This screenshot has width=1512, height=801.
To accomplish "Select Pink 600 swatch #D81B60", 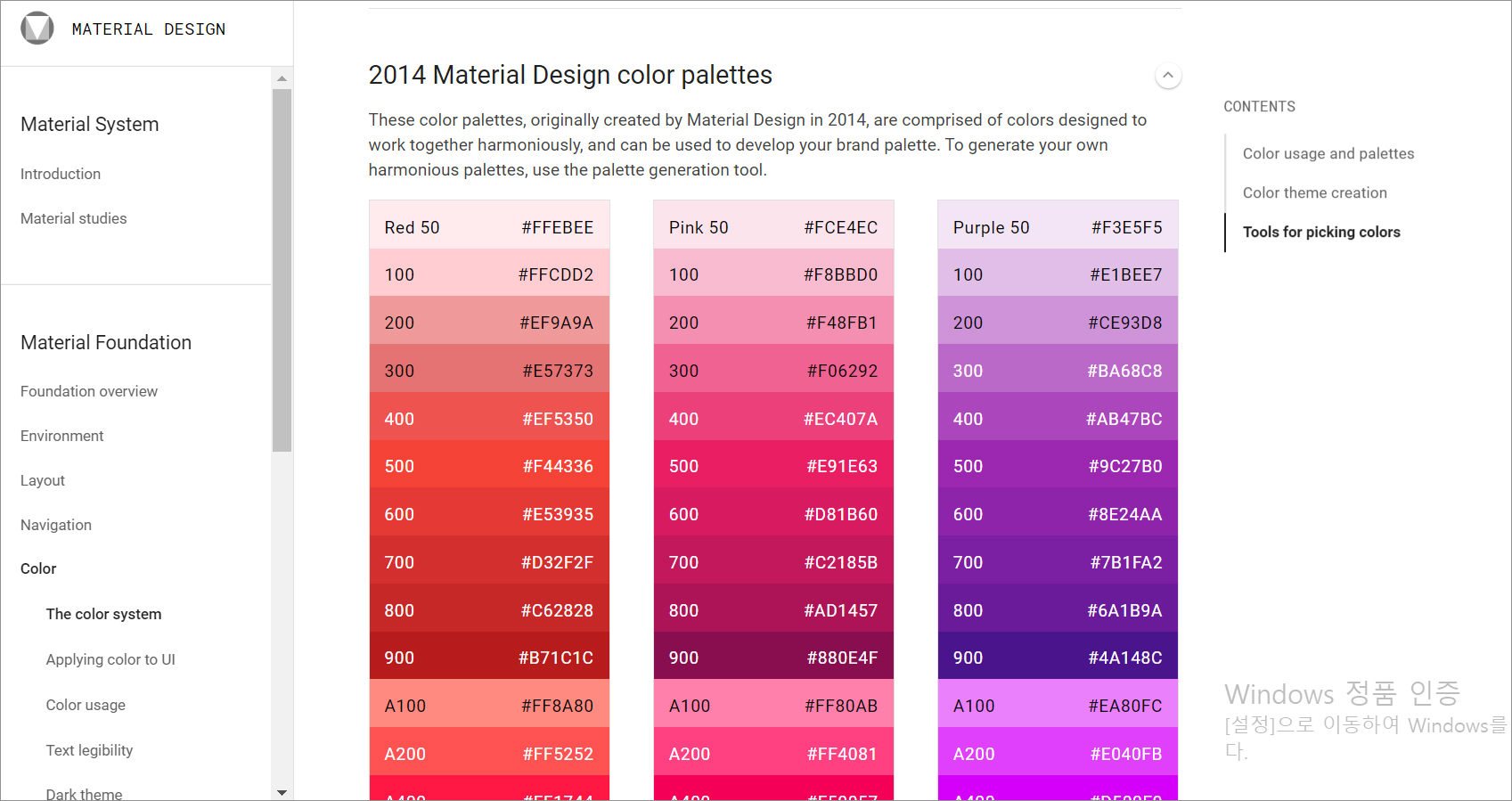I will pyautogui.click(x=773, y=512).
